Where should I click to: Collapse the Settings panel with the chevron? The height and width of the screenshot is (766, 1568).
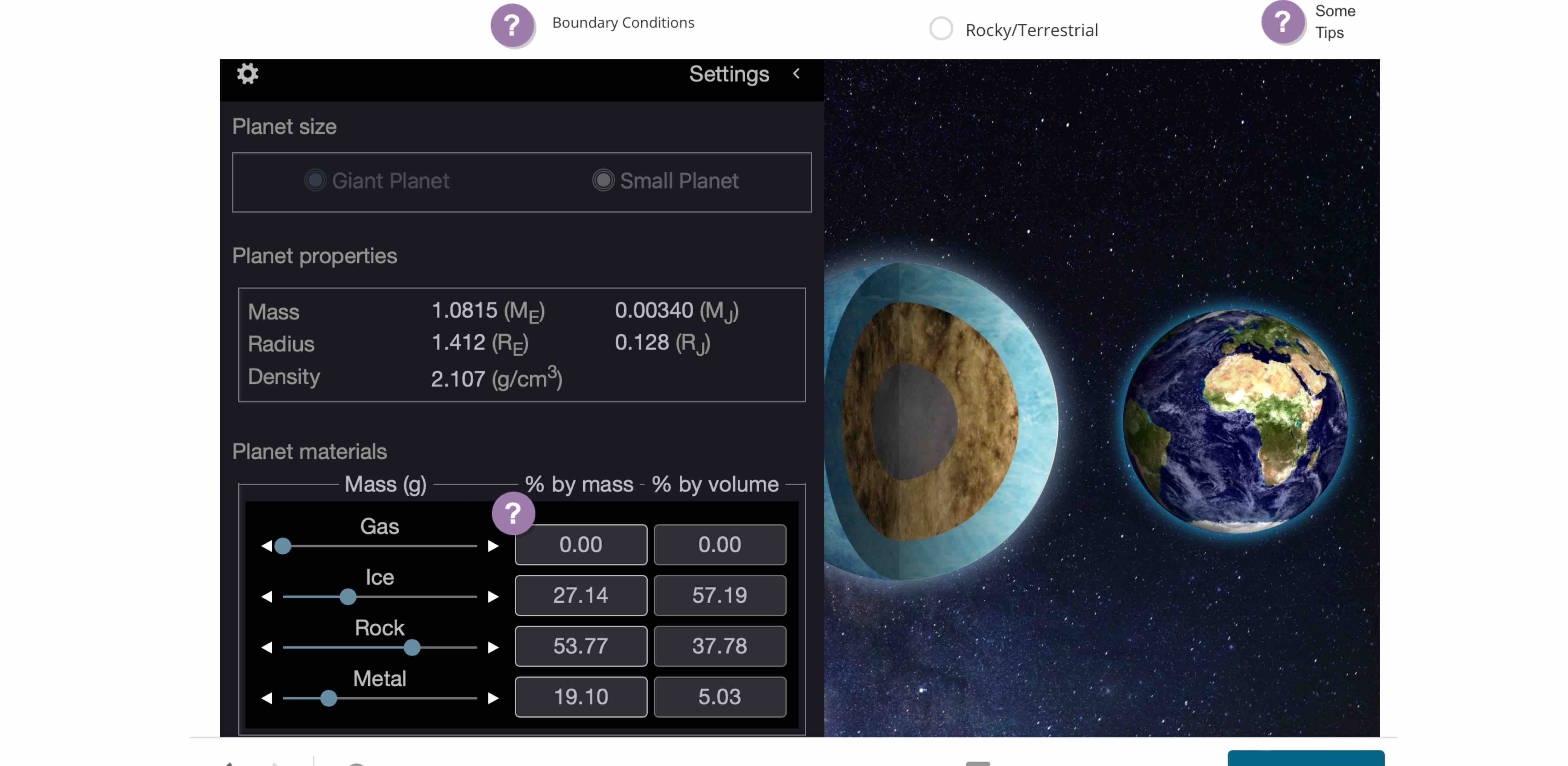click(x=797, y=74)
